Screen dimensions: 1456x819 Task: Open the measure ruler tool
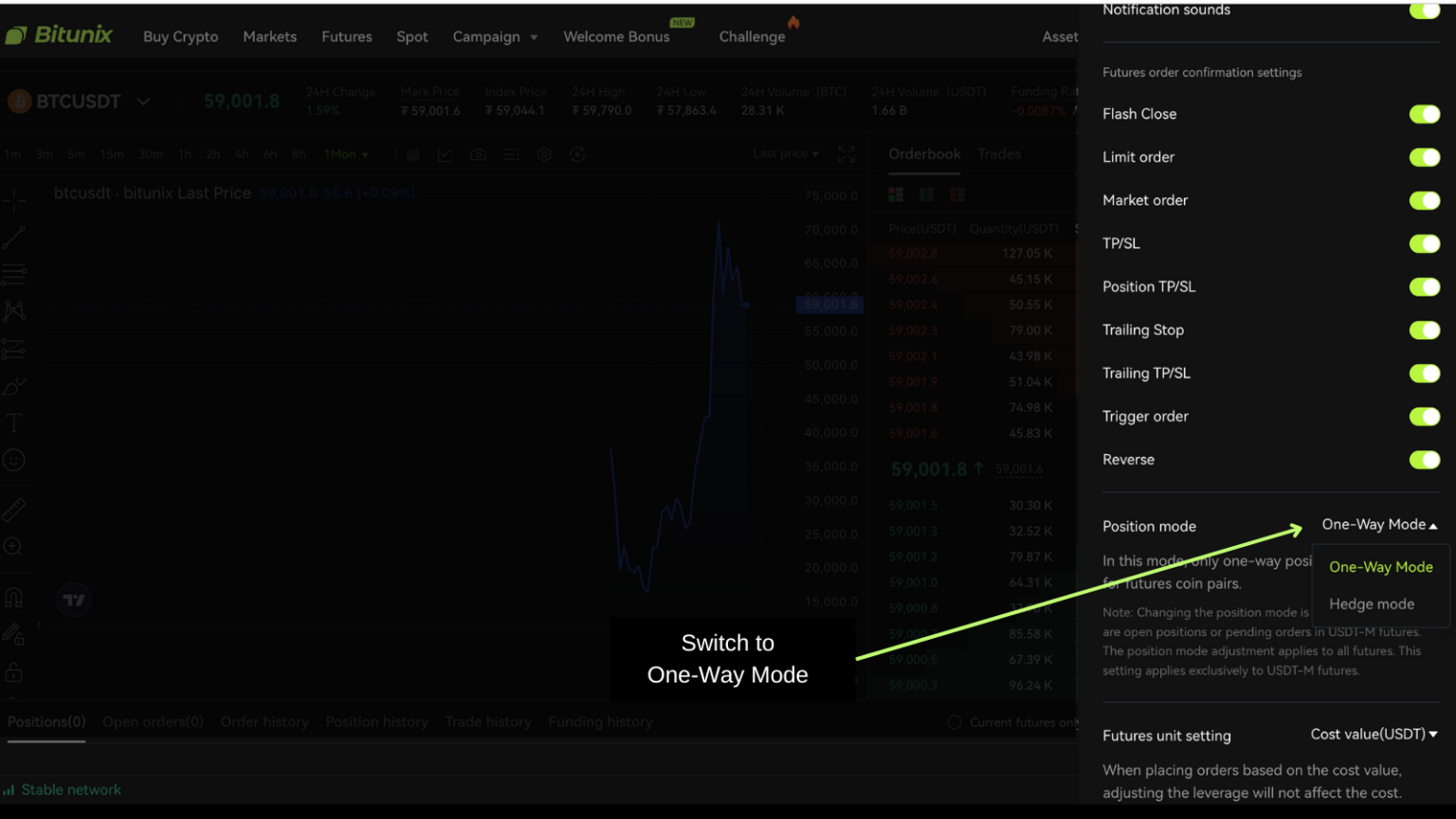(14, 509)
